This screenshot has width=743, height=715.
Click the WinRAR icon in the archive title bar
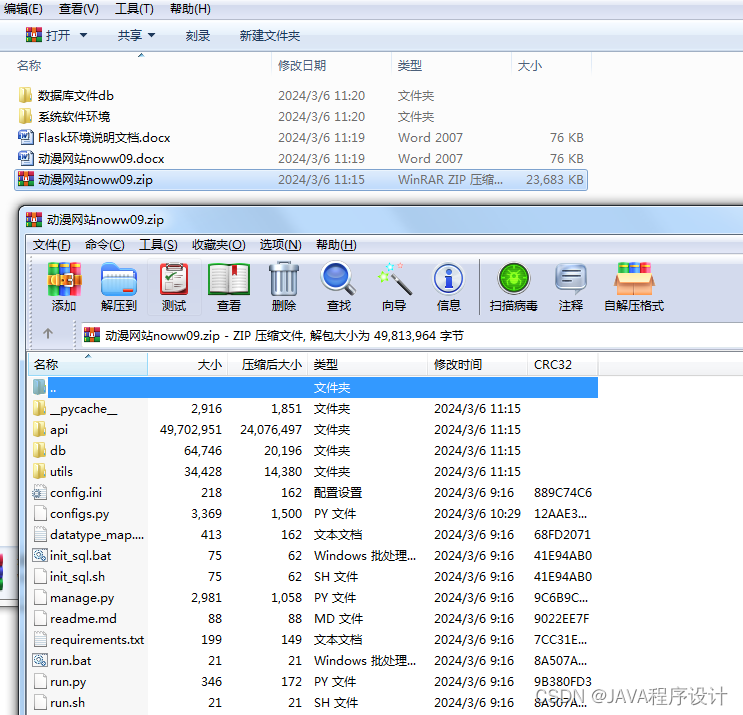coord(34,220)
